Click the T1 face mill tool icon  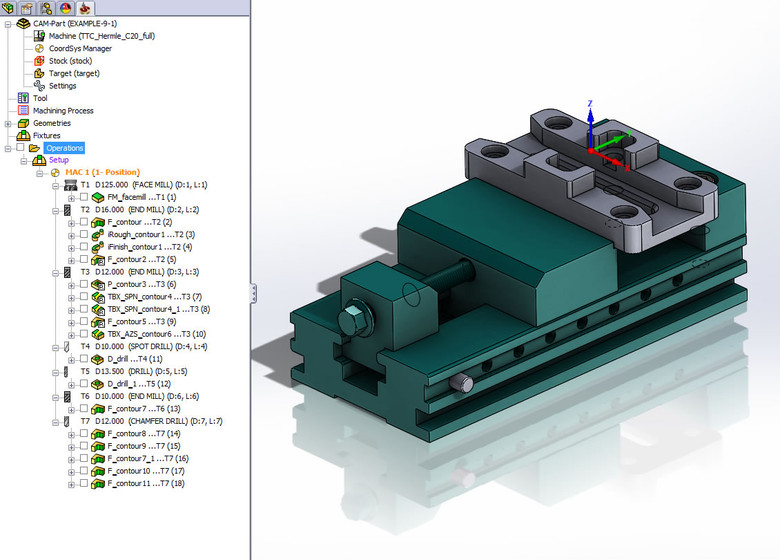(68, 185)
